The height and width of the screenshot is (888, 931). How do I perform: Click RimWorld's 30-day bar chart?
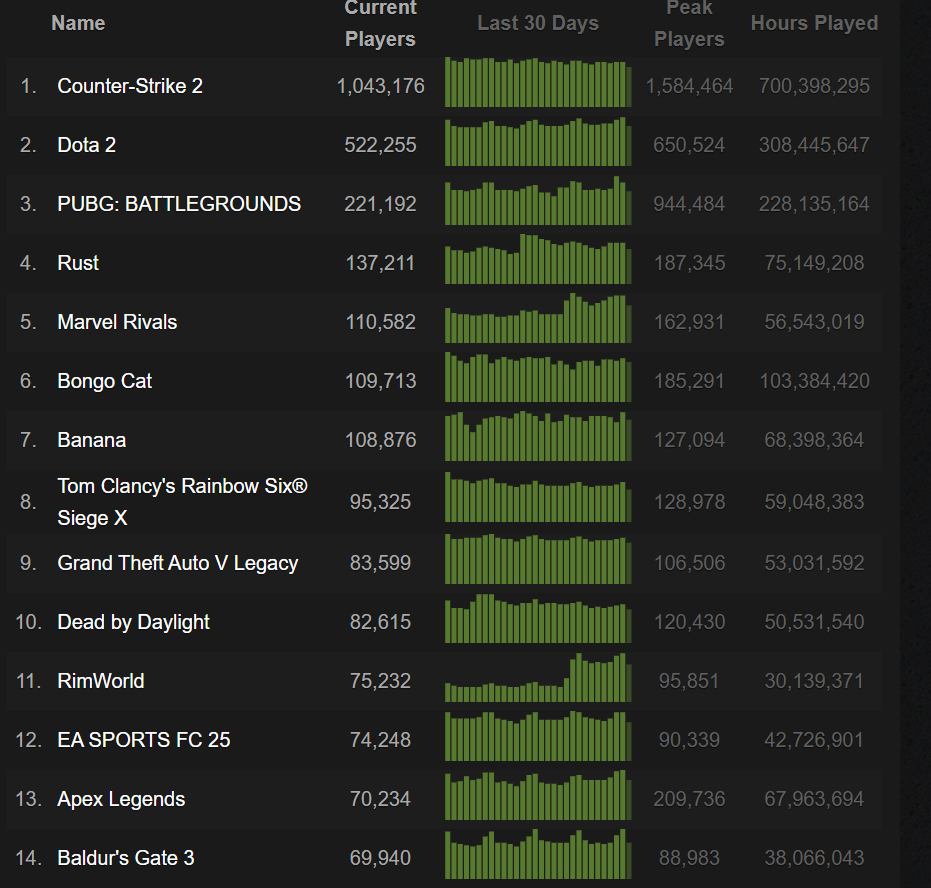coord(538,677)
